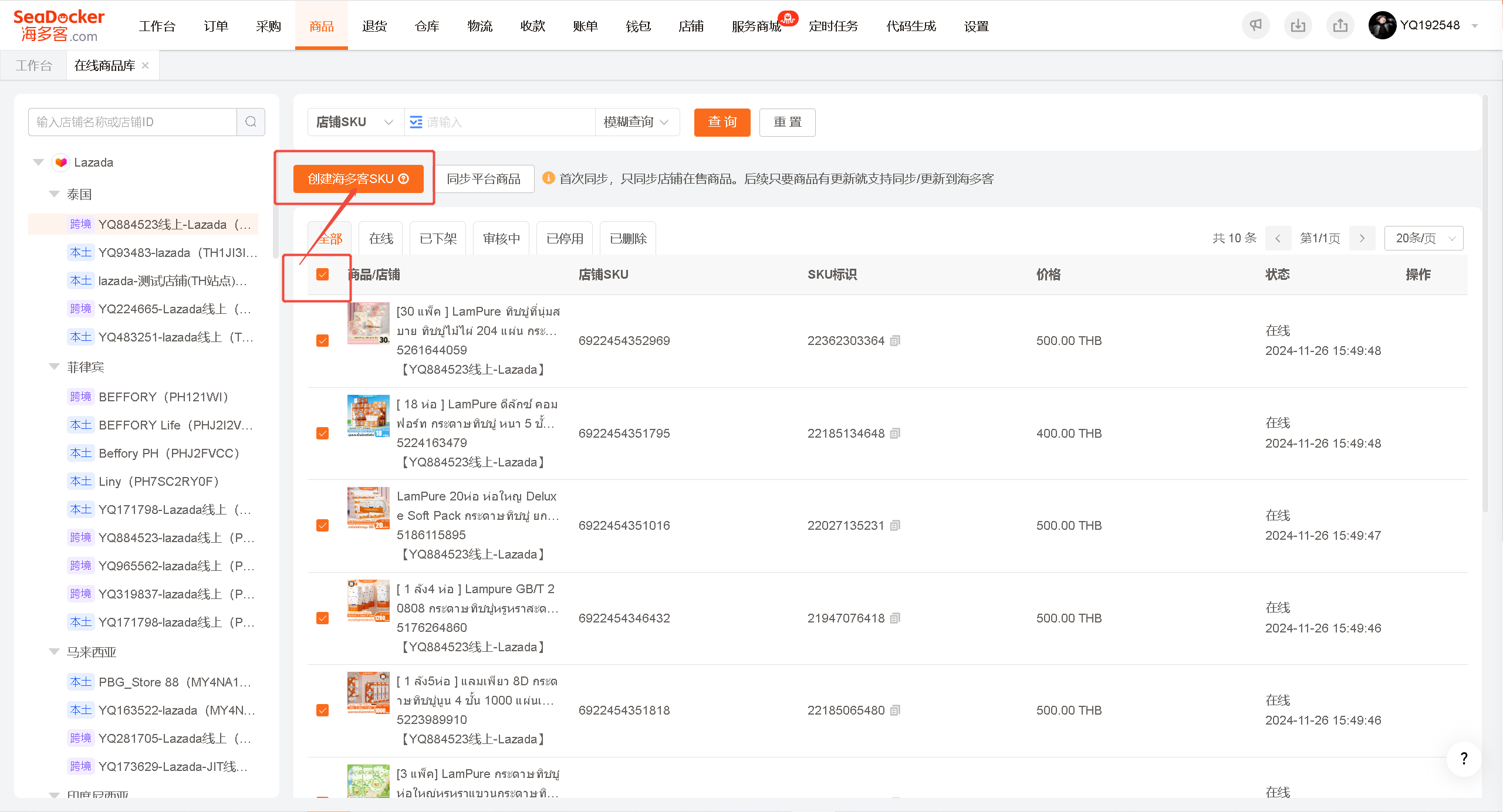Viewport: 1503px width, 812px height.
Task: Uncheck row with SKU 6922454351016
Action: tap(322, 526)
